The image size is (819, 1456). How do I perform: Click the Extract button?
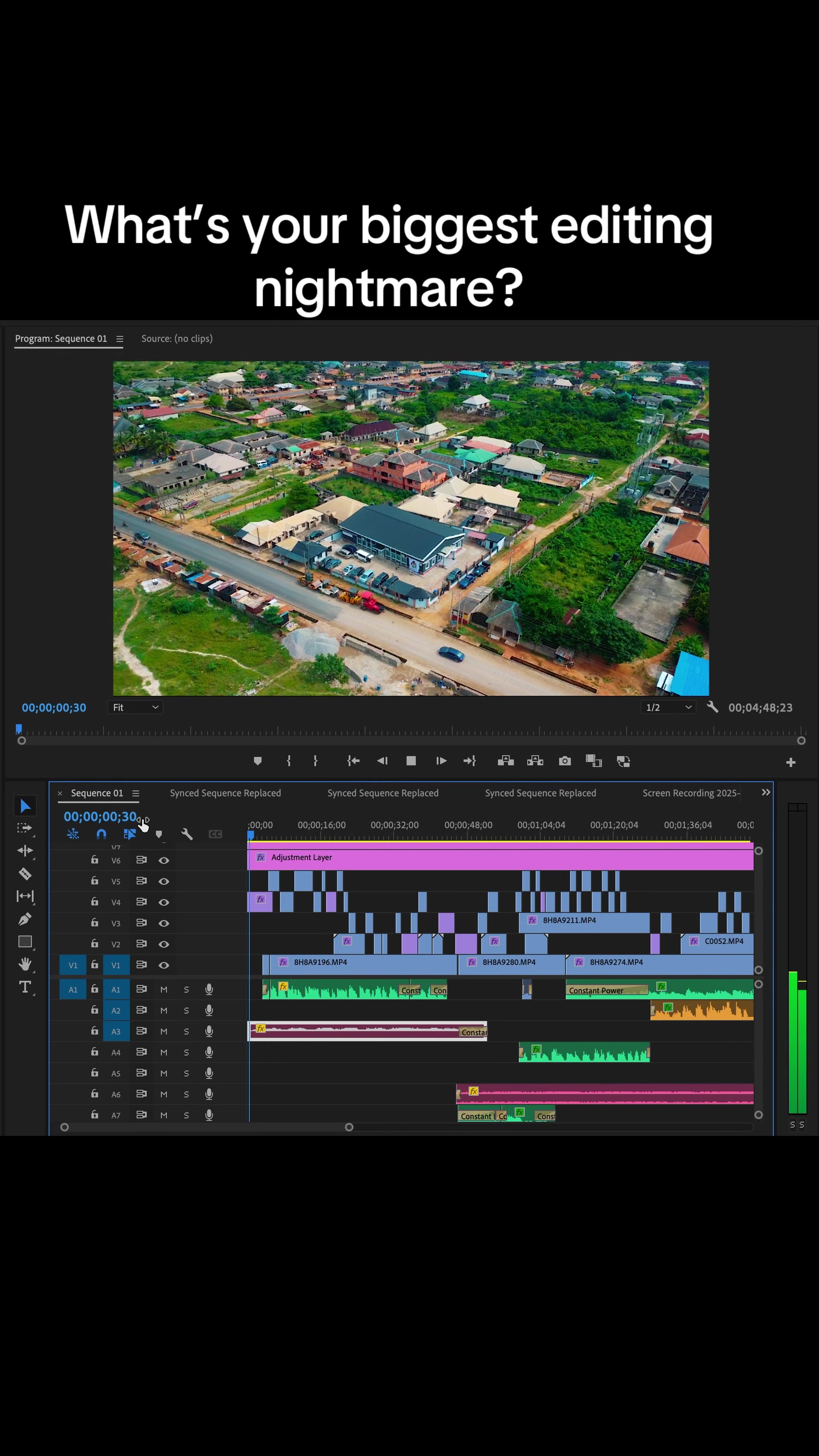(x=535, y=761)
